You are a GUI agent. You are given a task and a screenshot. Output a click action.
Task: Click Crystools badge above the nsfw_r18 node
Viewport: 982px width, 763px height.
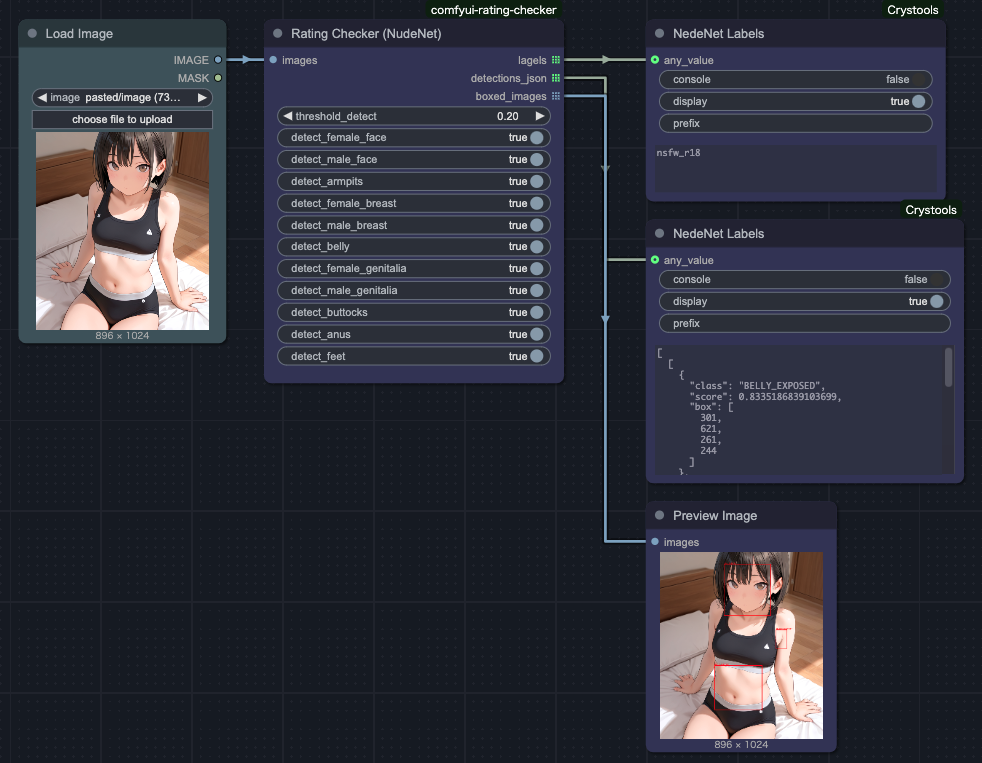click(912, 10)
